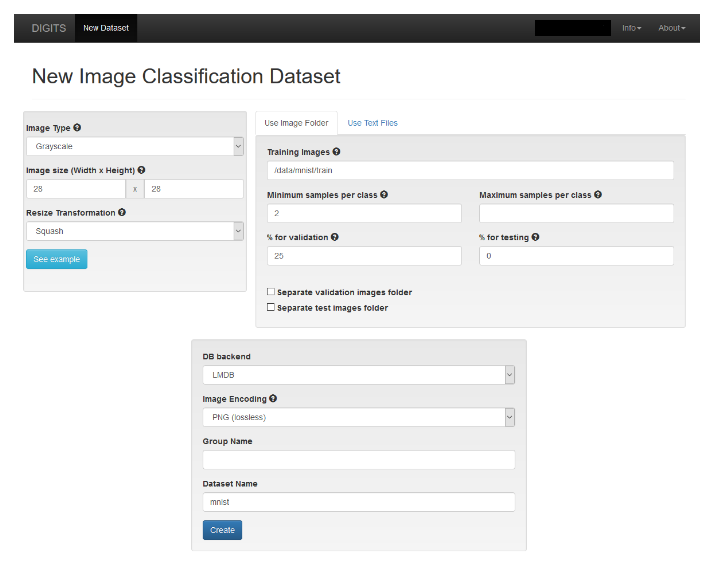The height and width of the screenshot is (573, 717).
Task: Click the Group Name input field
Action: click(358, 460)
